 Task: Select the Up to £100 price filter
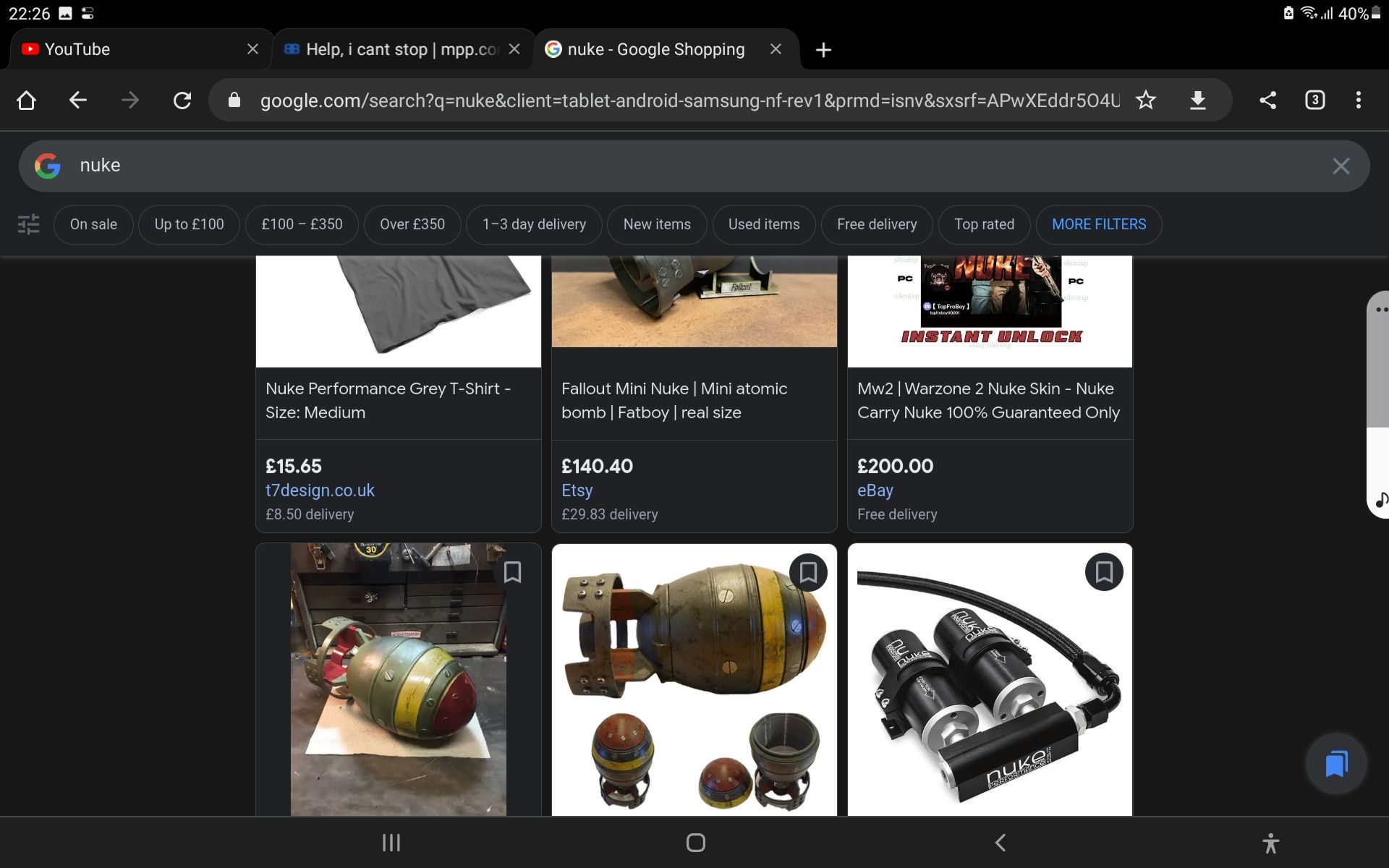pos(189,224)
